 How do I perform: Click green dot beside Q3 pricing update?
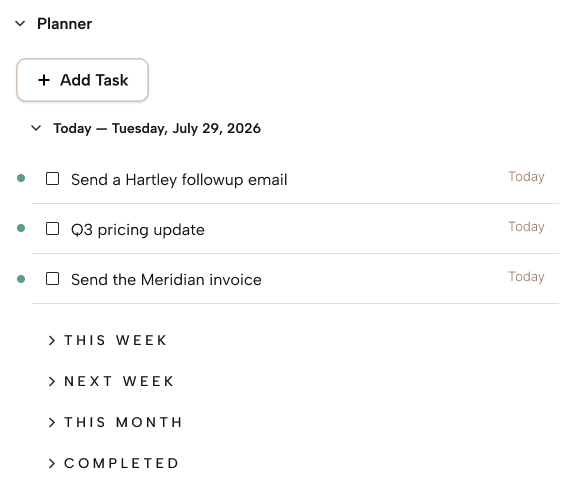[21, 228]
